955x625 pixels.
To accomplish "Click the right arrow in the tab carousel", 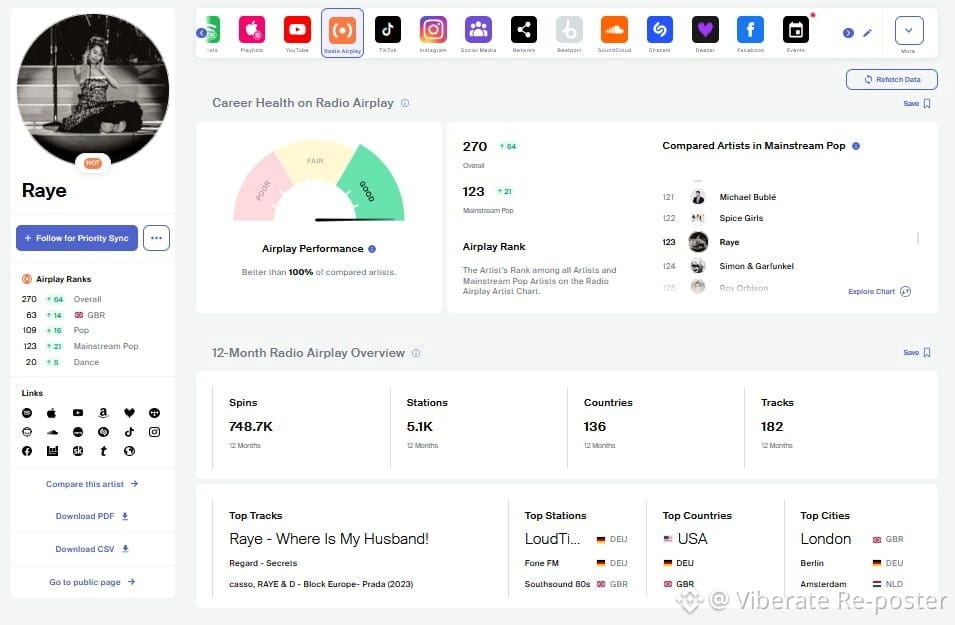I will pos(848,33).
